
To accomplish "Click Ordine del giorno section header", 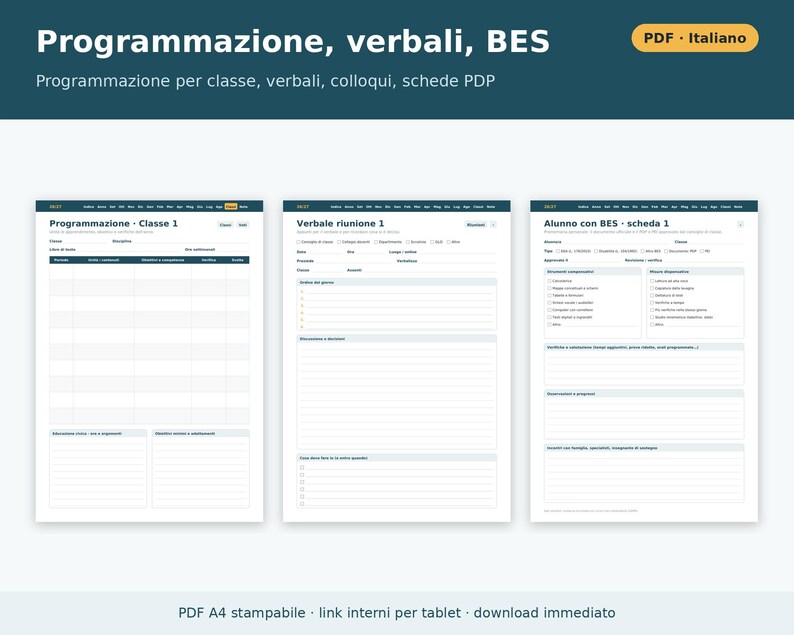I will pos(396,283).
